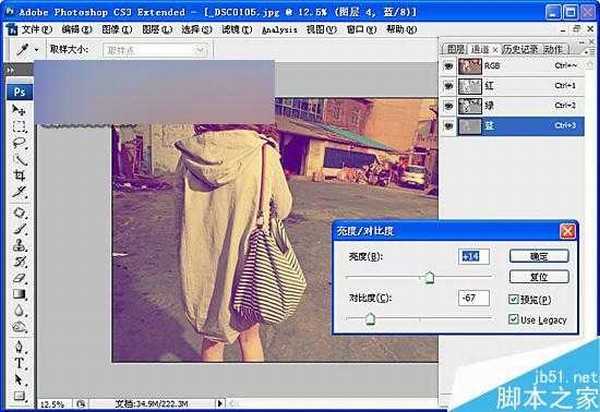Image resolution: width=600 pixels, height=412 pixels.
Task: Select the 绿 channel thumbnail
Action: point(470,106)
